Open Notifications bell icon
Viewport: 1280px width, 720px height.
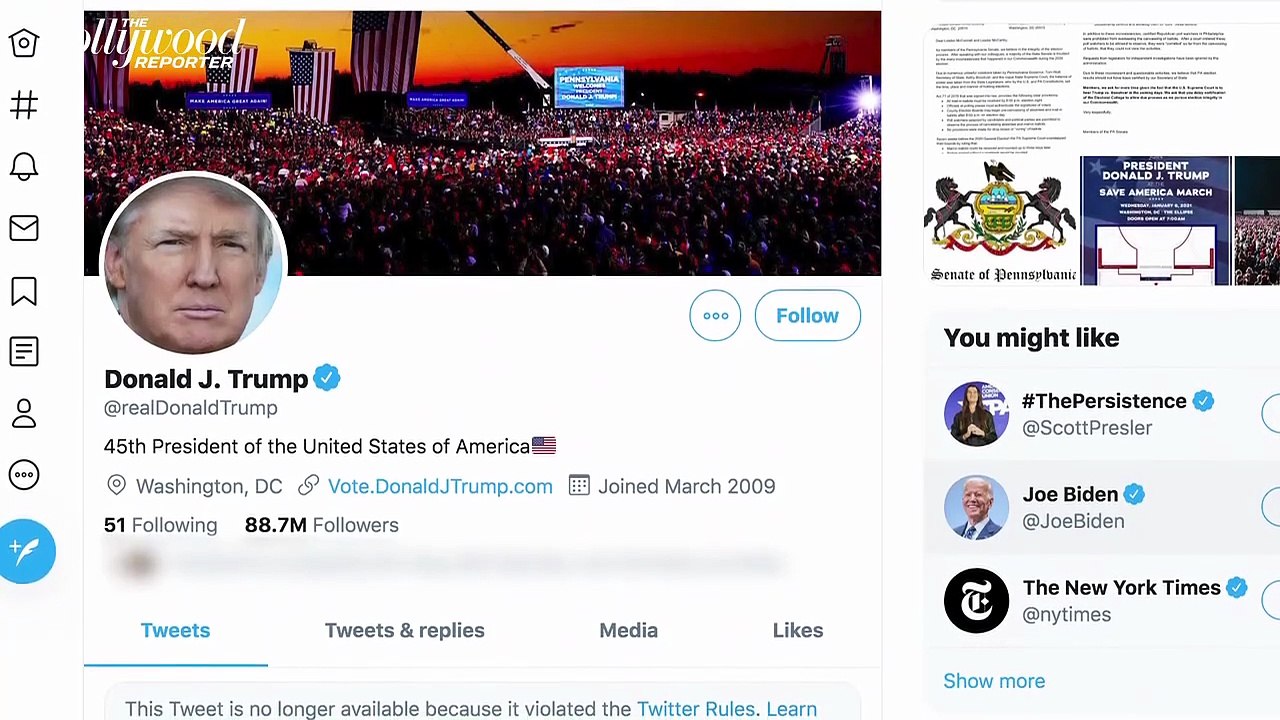coord(24,166)
